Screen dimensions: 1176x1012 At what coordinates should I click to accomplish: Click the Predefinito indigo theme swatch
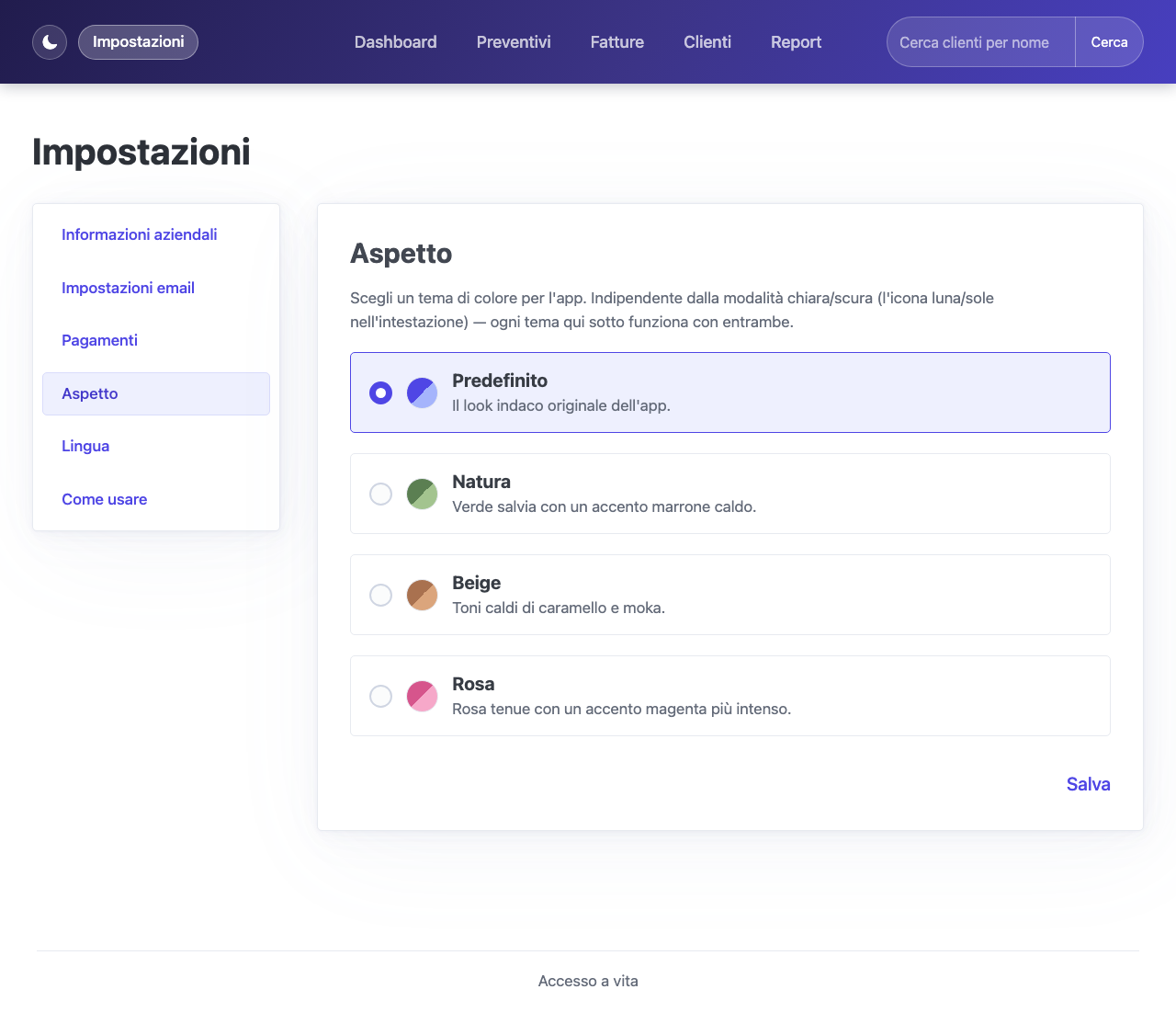422,392
